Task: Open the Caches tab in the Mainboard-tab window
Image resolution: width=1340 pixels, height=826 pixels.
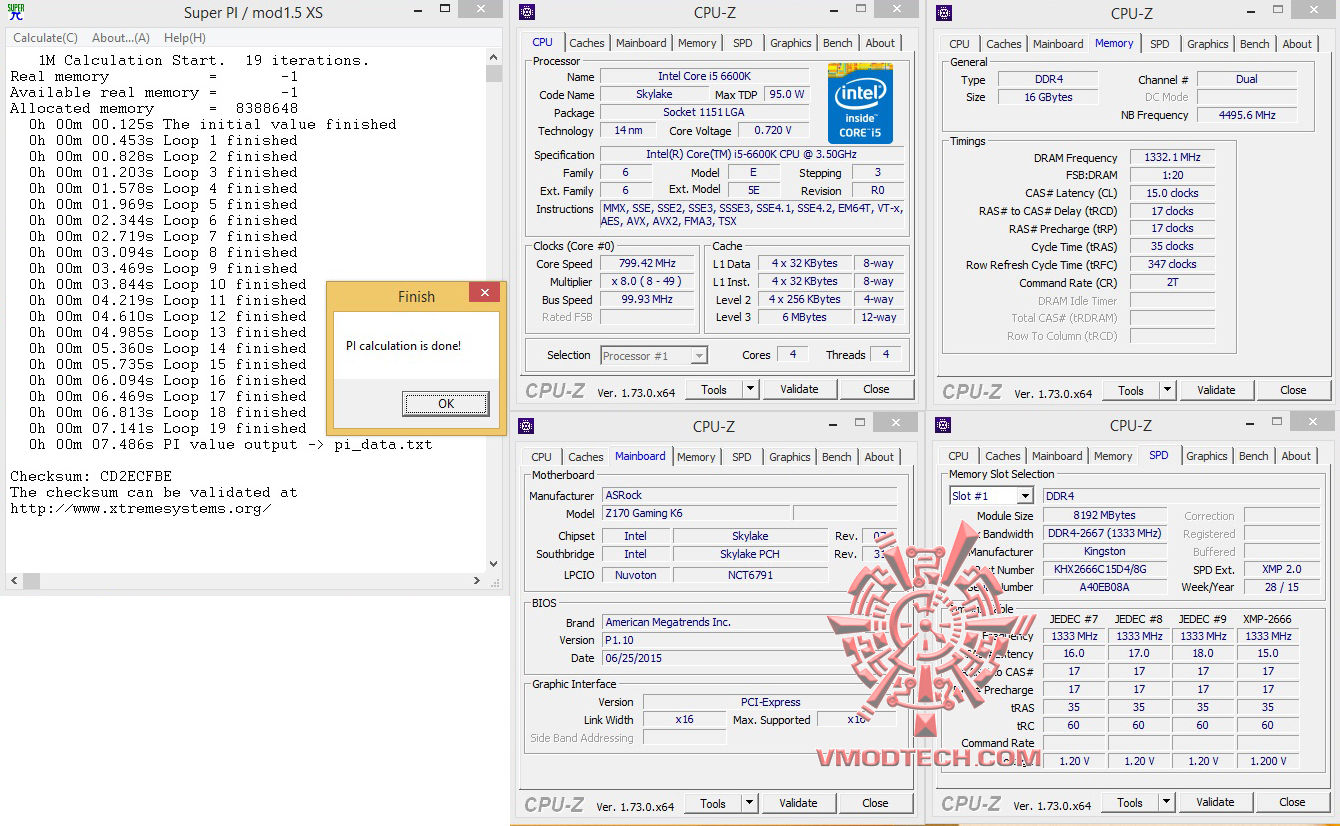Action: point(586,457)
